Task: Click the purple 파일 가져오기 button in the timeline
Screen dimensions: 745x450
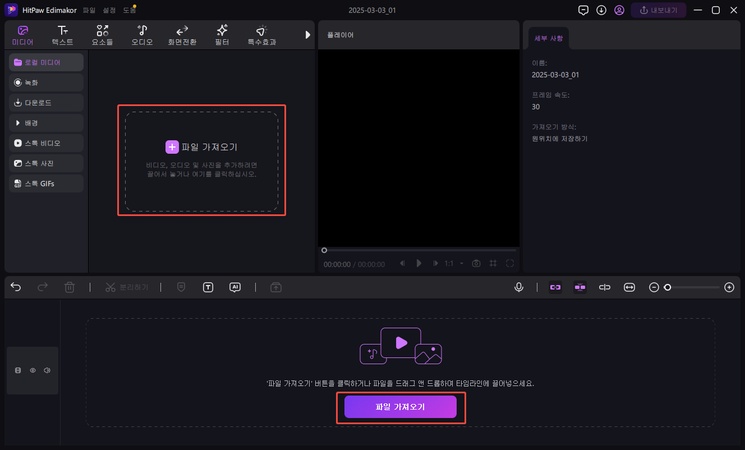Action: [x=400, y=407]
